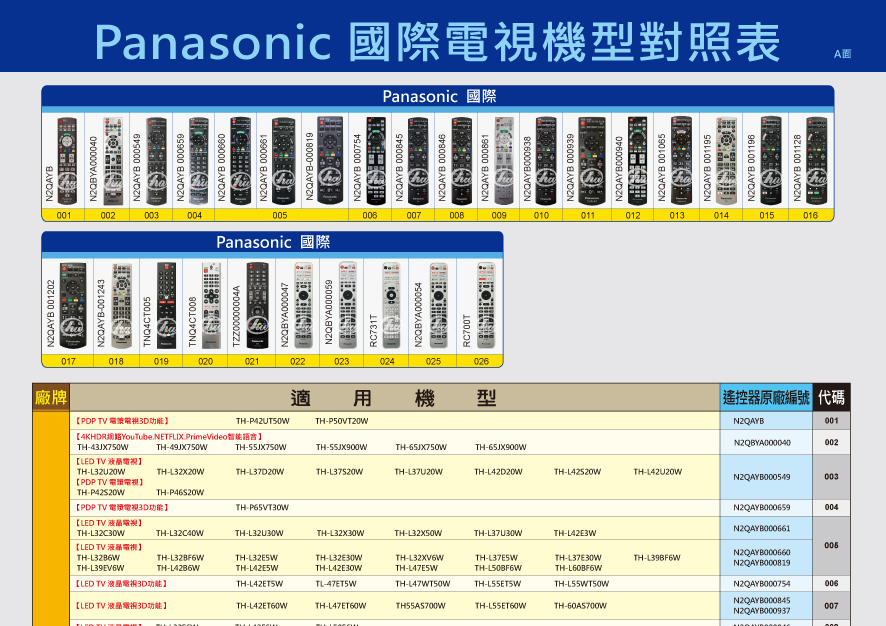Select model "TH-L39BF6W" in the table

(657, 558)
